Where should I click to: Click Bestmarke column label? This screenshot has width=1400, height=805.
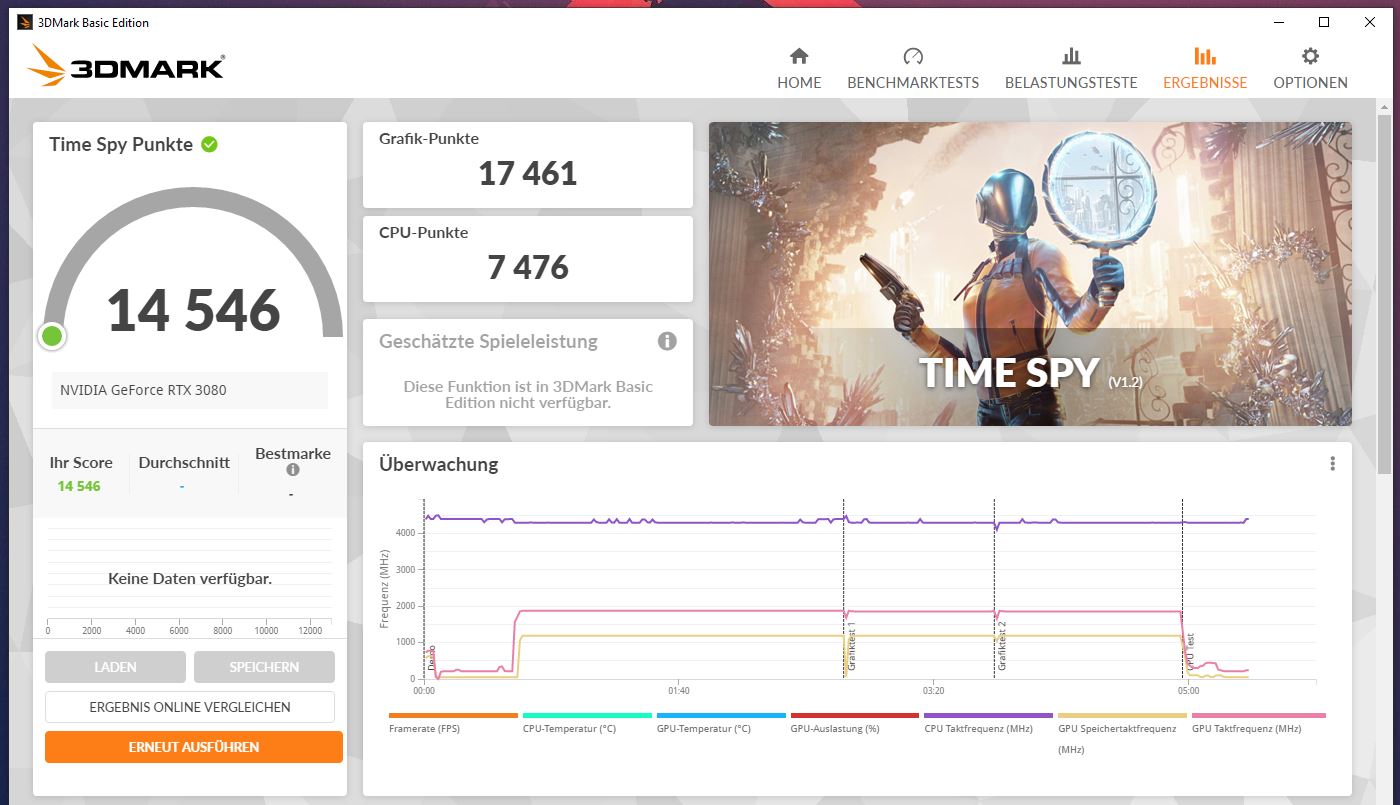pyautogui.click(x=293, y=454)
